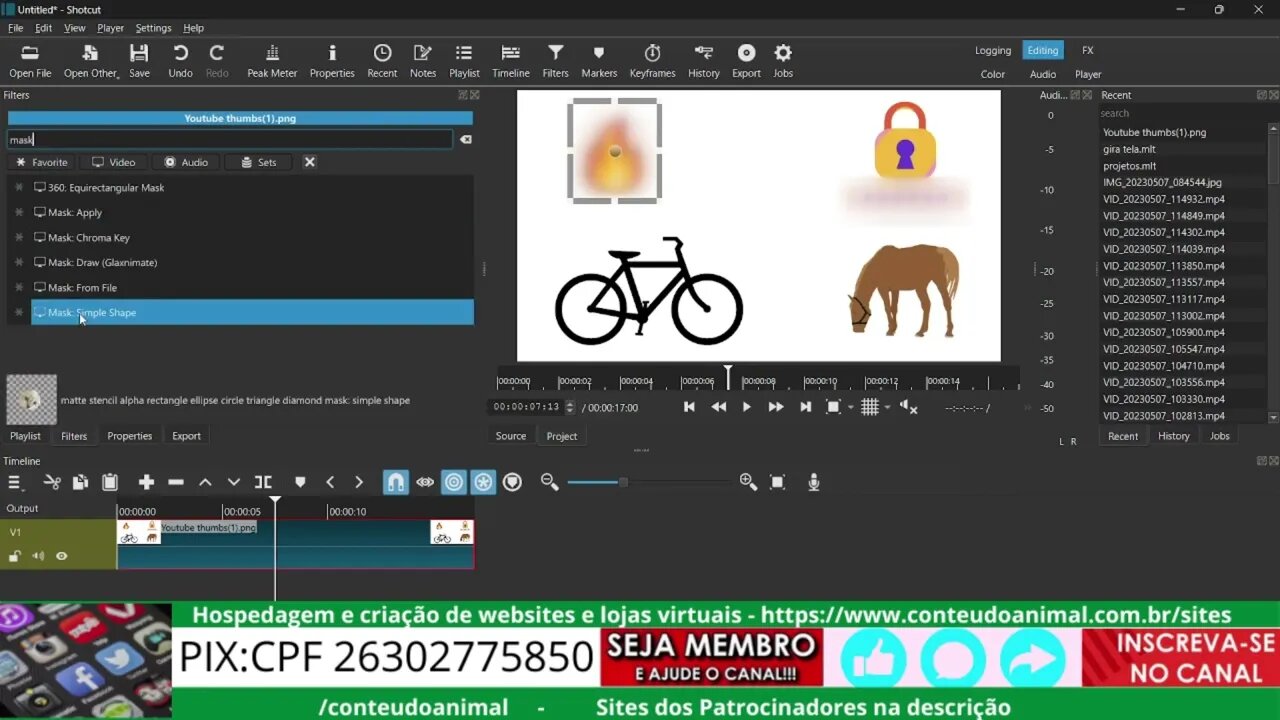Zoom timeline to fit
The width and height of the screenshot is (1280, 720).
(x=778, y=482)
